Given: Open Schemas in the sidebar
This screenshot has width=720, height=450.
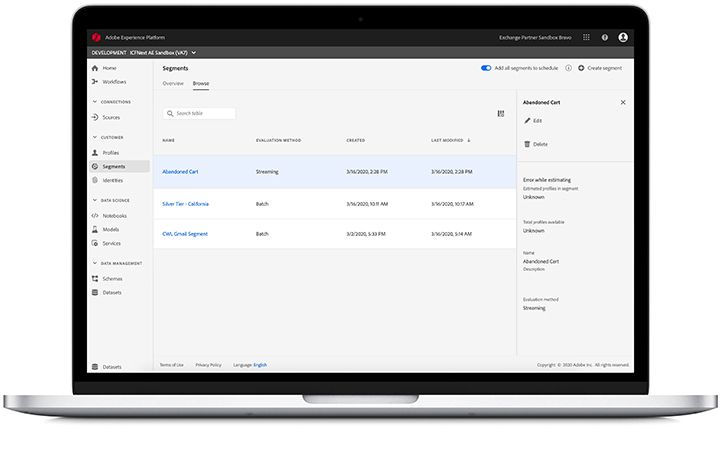Looking at the screenshot, I should click(x=112, y=278).
